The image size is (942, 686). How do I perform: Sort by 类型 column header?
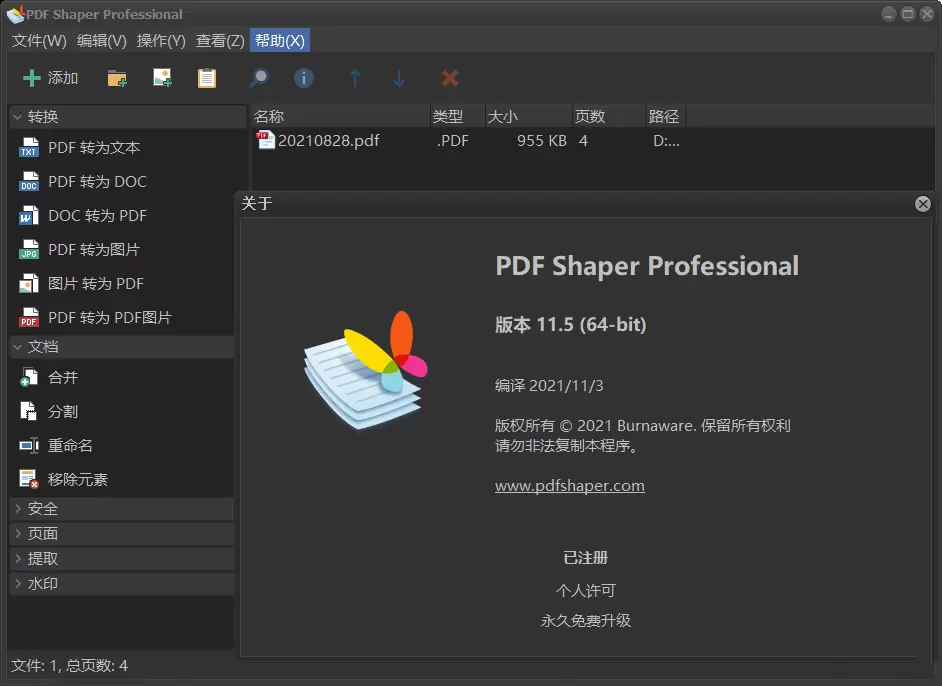tap(458, 116)
